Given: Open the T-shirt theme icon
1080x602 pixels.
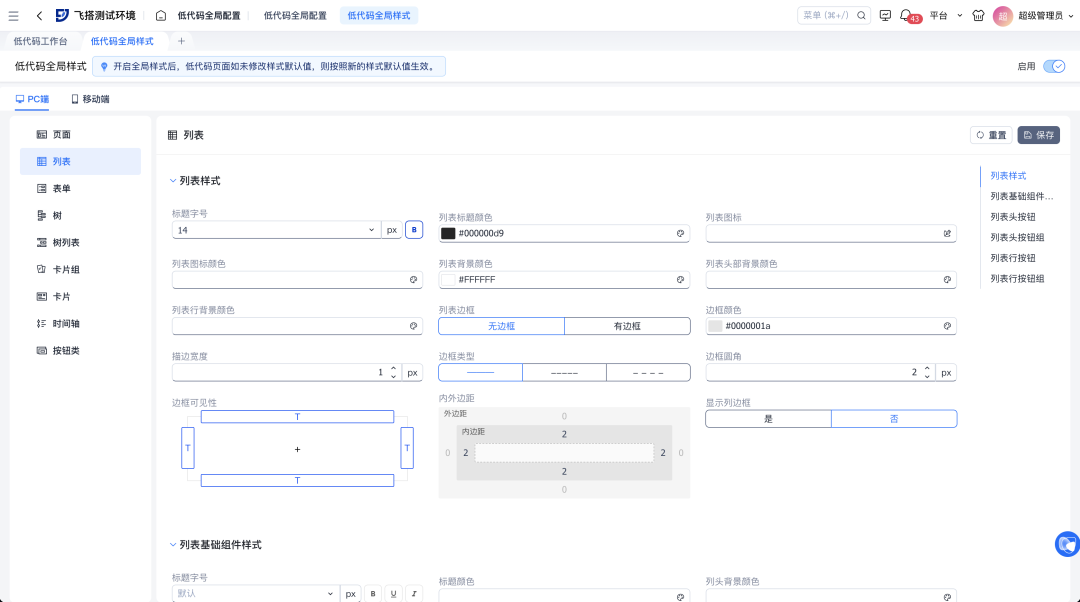Looking at the screenshot, I should tap(978, 15).
